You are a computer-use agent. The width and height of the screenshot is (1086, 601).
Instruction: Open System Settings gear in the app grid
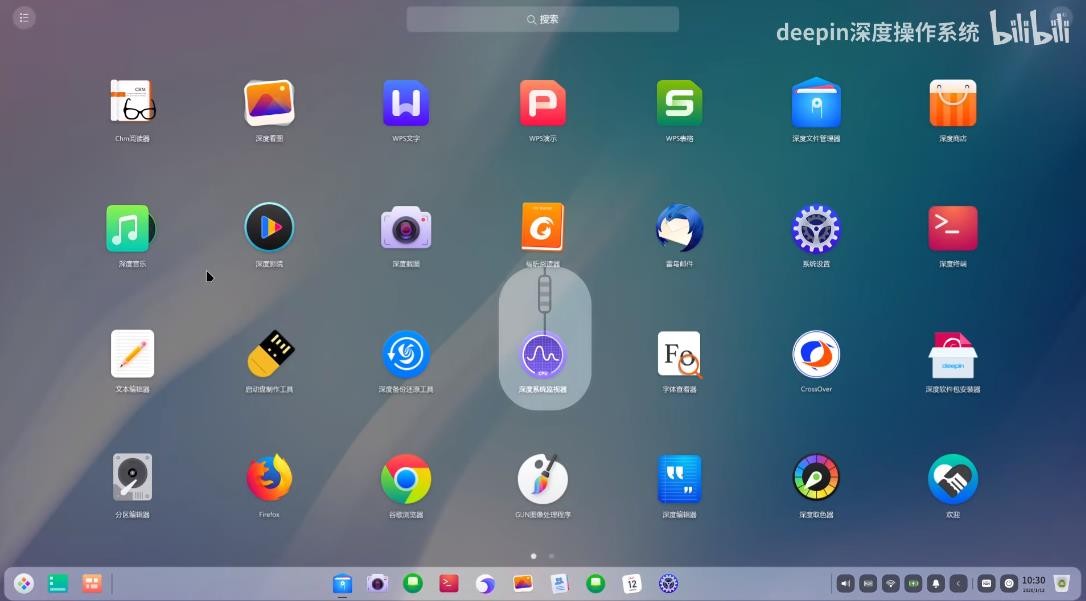coord(817,228)
